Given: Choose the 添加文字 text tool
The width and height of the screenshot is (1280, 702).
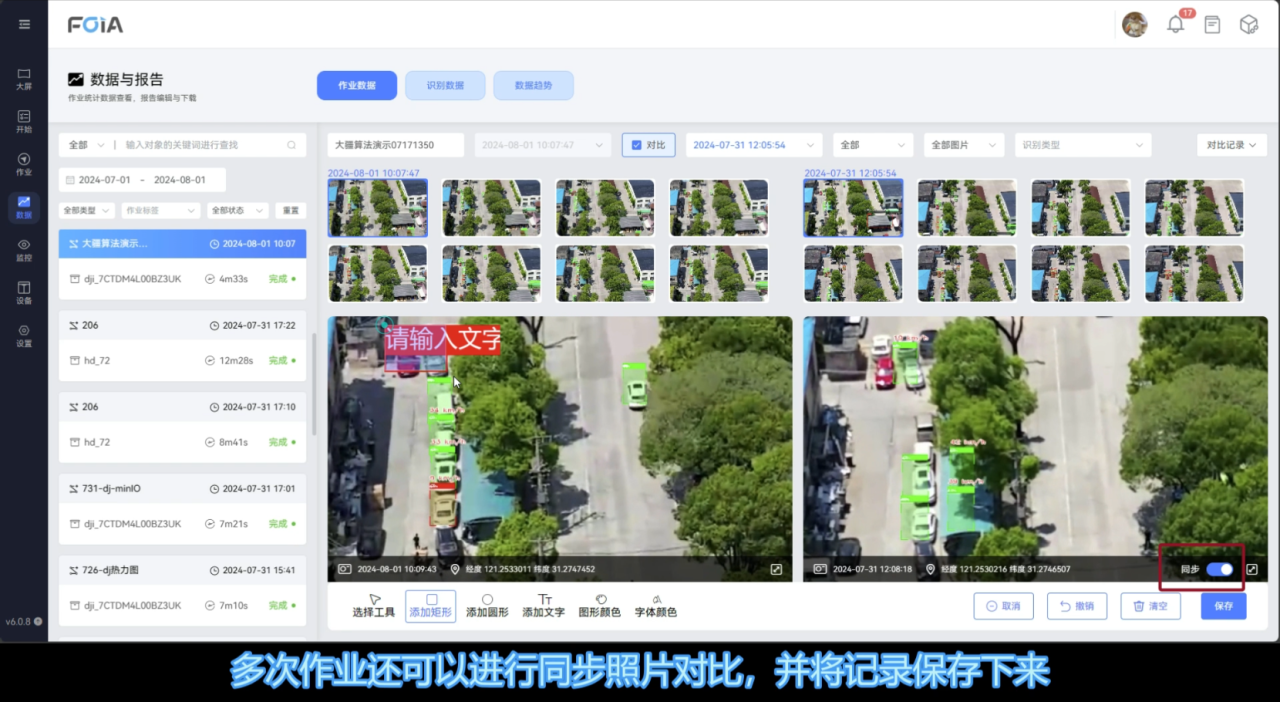Looking at the screenshot, I should tap(543, 606).
